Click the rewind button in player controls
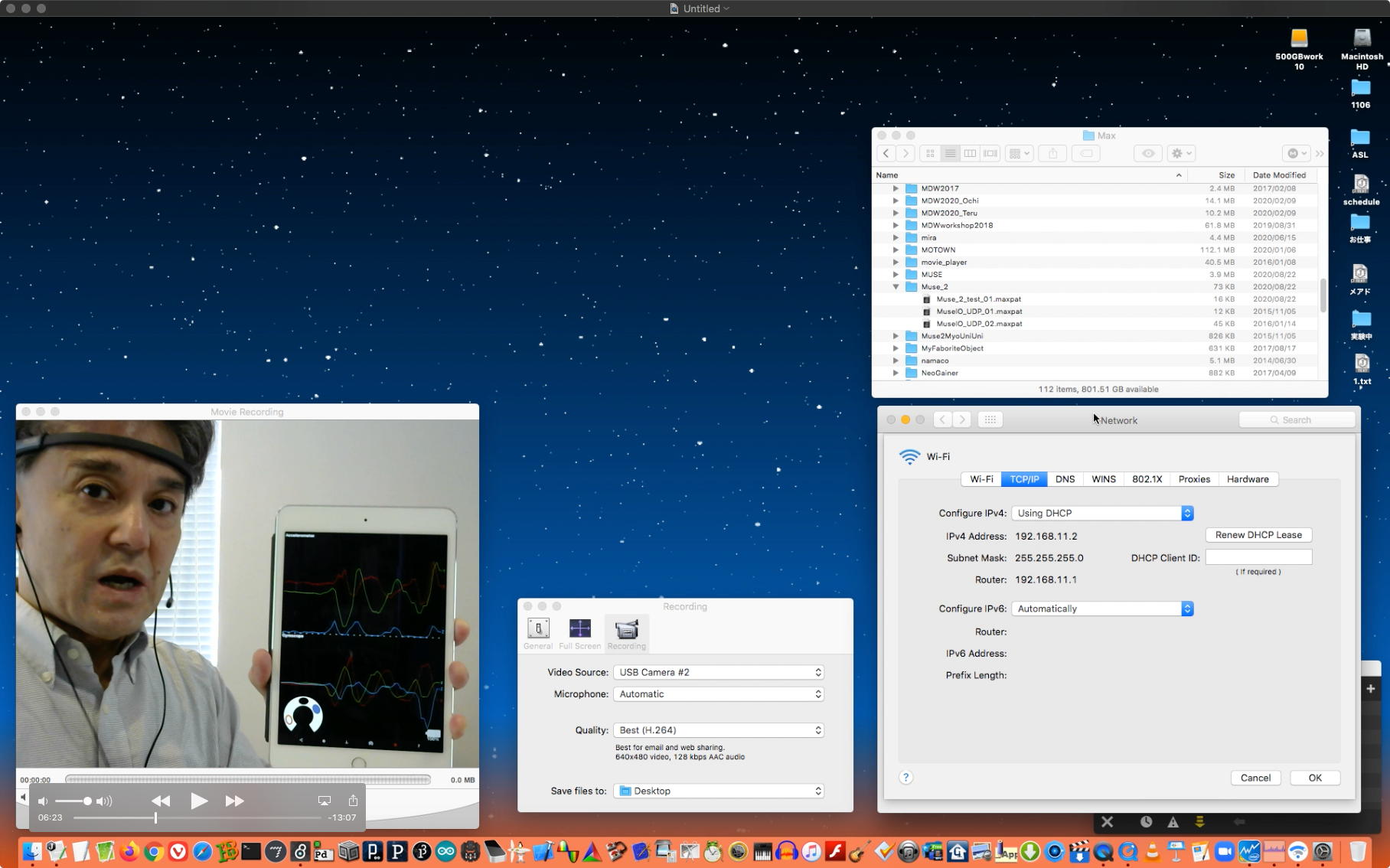Viewport: 1390px width, 868px height. (x=161, y=801)
